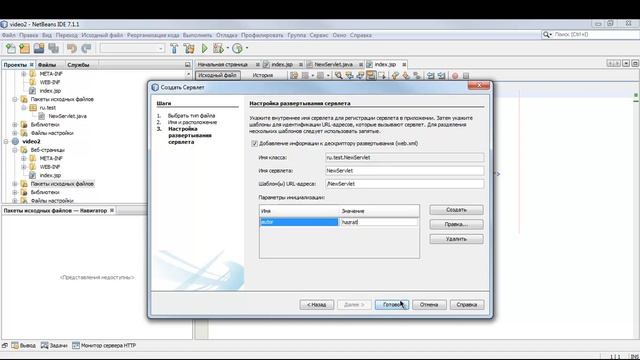Collapse Веб-страницы folder under video2
Screen dimensions: 640x360
pyautogui.click(x=15, y=150)
